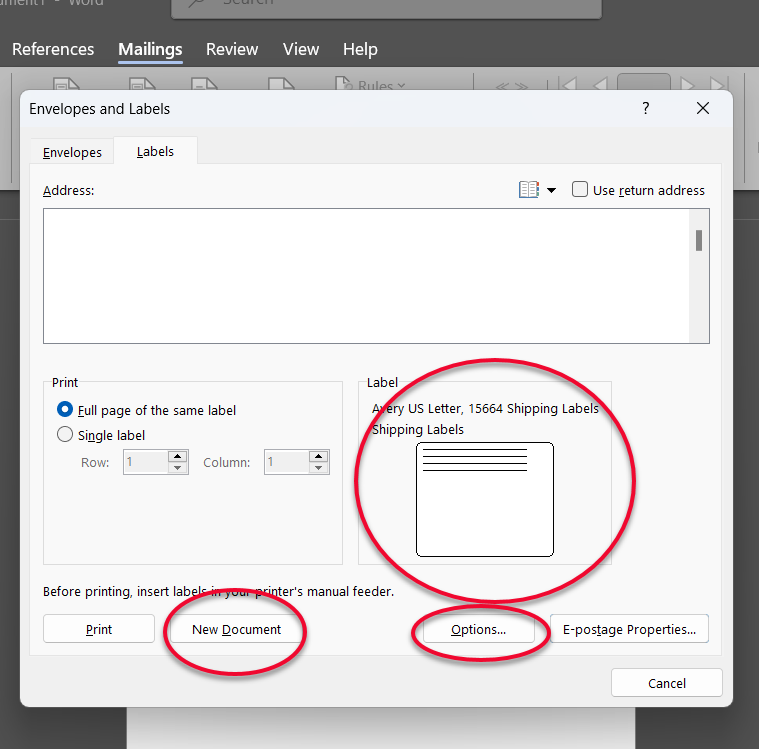The height and width of the screenshot is (749, 759).
Task: Open E-postage Properties...
Action: [629, 629]
